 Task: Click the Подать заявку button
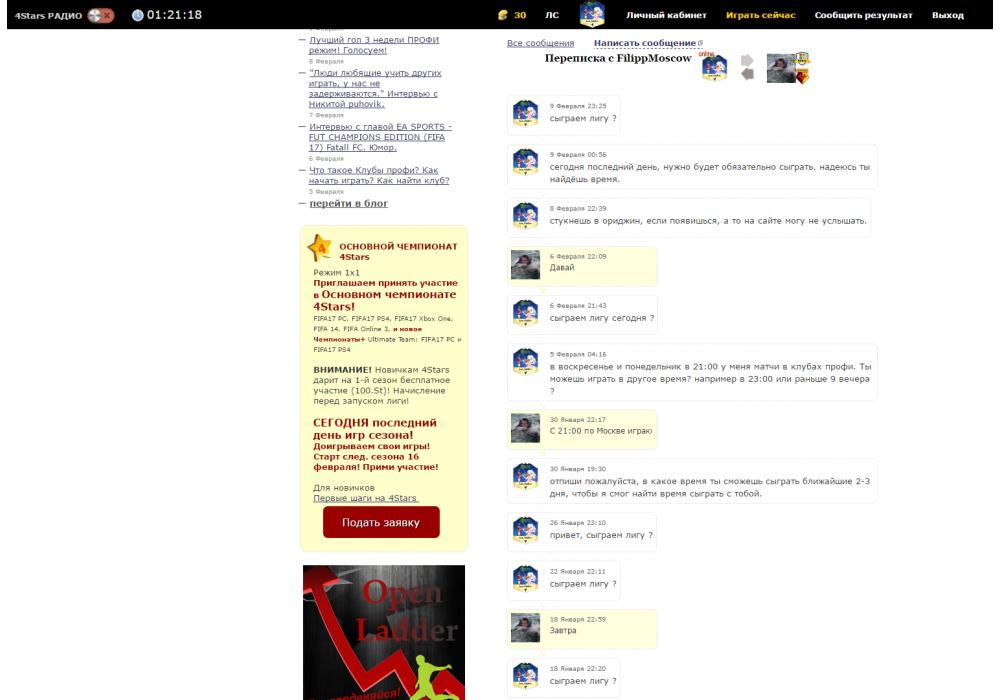pos(381,522)
